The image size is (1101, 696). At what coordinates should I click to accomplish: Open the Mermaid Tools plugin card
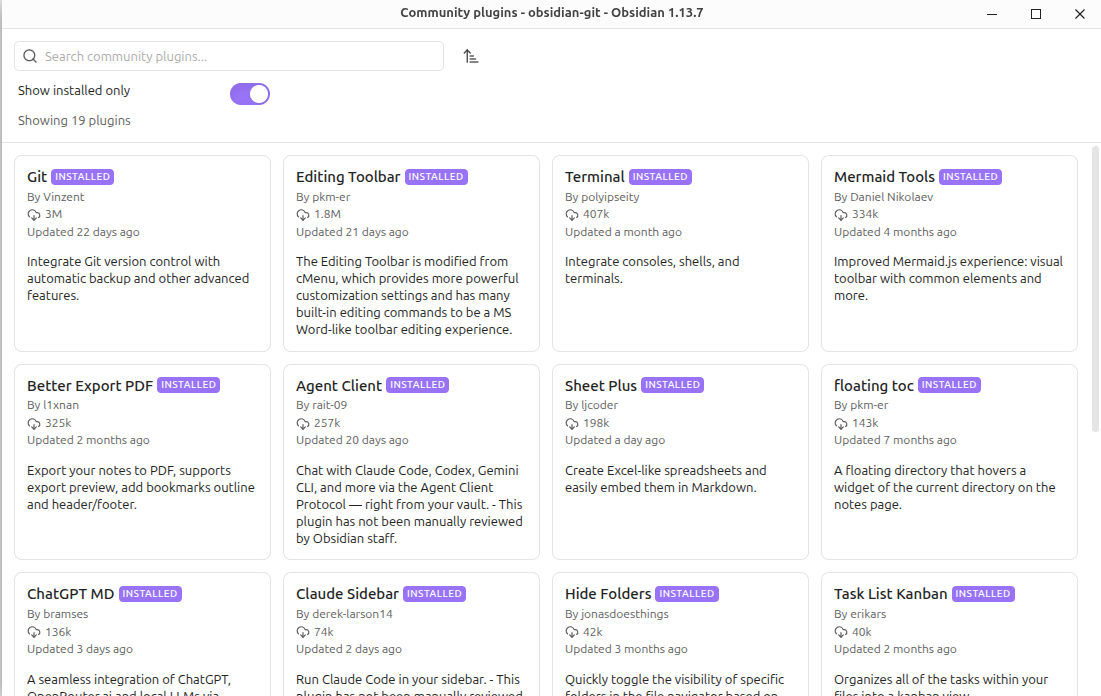[x=949, y=253]
